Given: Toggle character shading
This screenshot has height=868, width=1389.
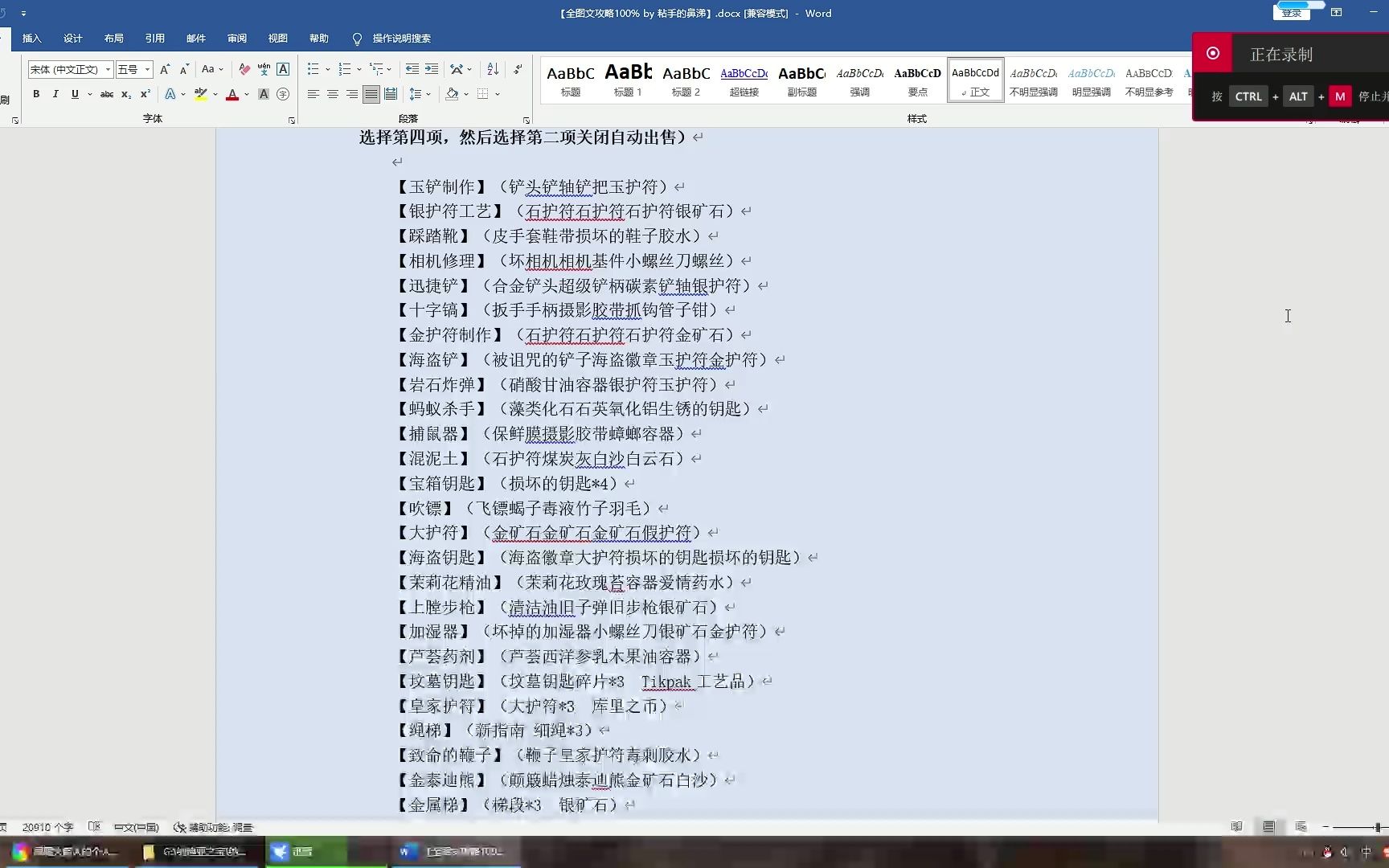Looking at the screenshot, I should pos(263,94).
